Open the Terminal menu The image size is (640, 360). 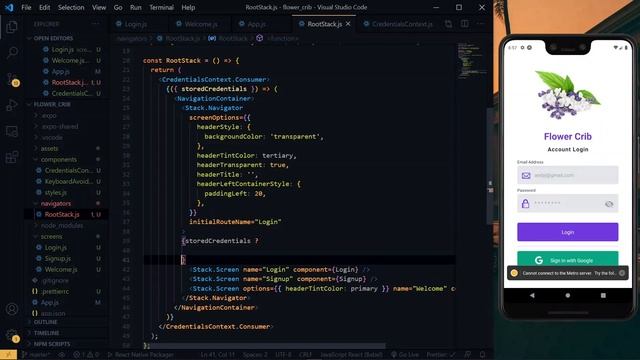point(161,7)
